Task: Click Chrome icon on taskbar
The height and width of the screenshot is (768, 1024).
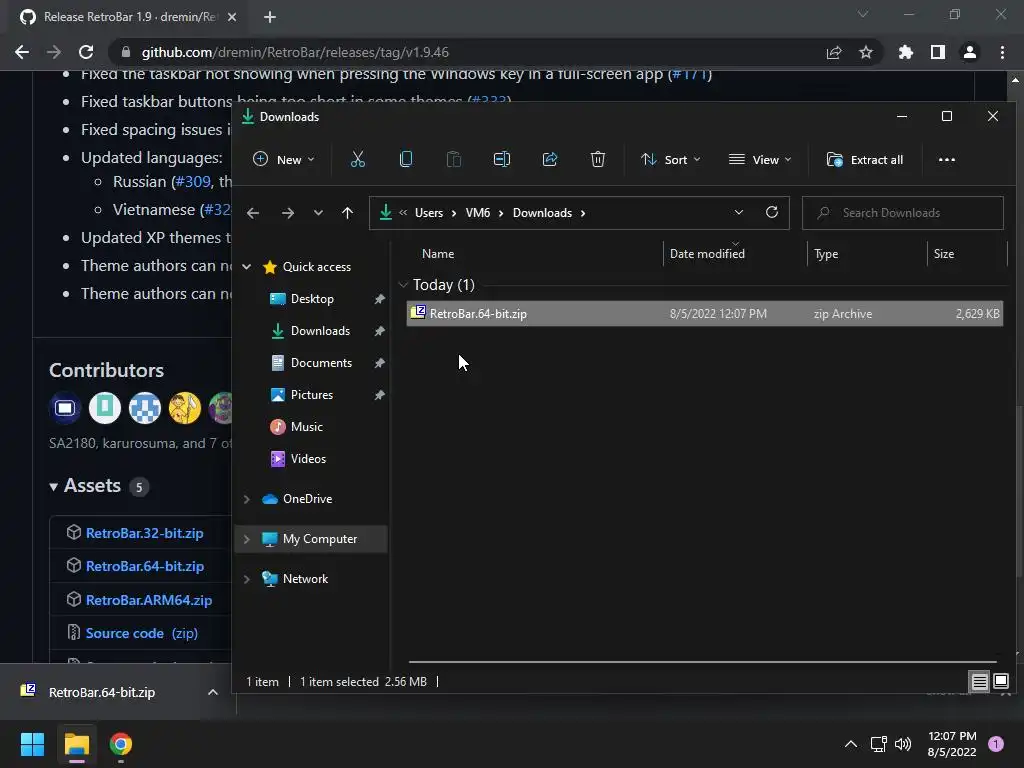Action: pos(121,744)
